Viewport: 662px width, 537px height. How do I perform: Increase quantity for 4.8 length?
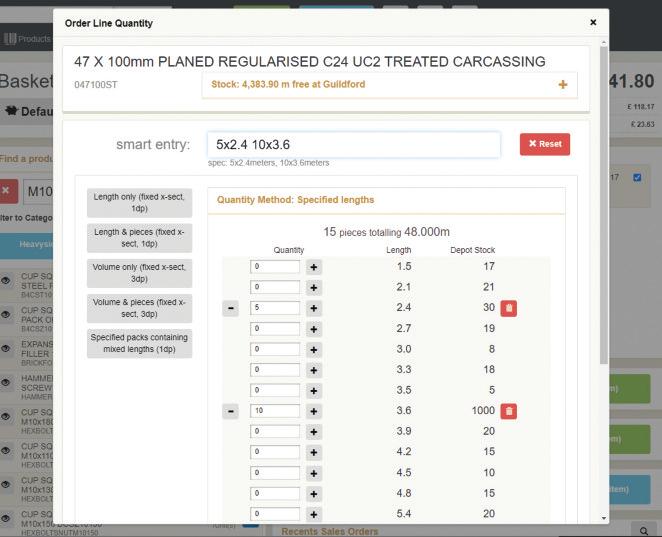(314, 494)
